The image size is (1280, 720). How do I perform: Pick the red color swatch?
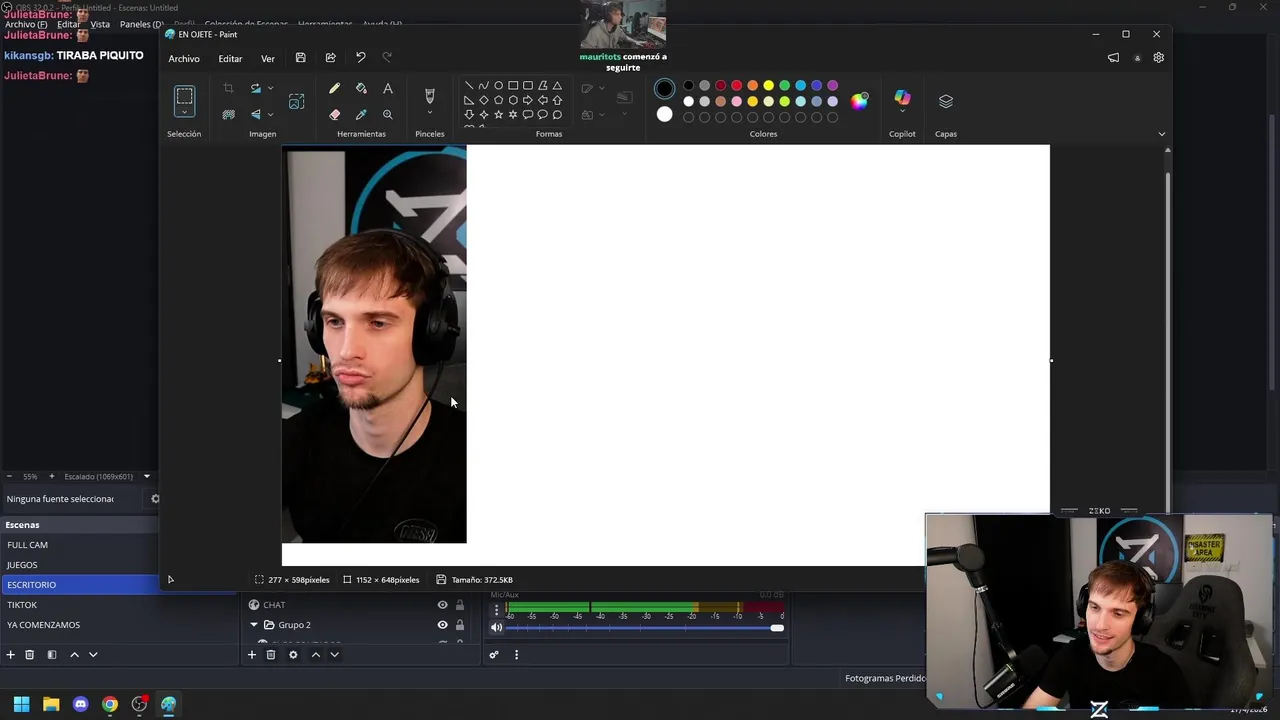coord(736,85)
